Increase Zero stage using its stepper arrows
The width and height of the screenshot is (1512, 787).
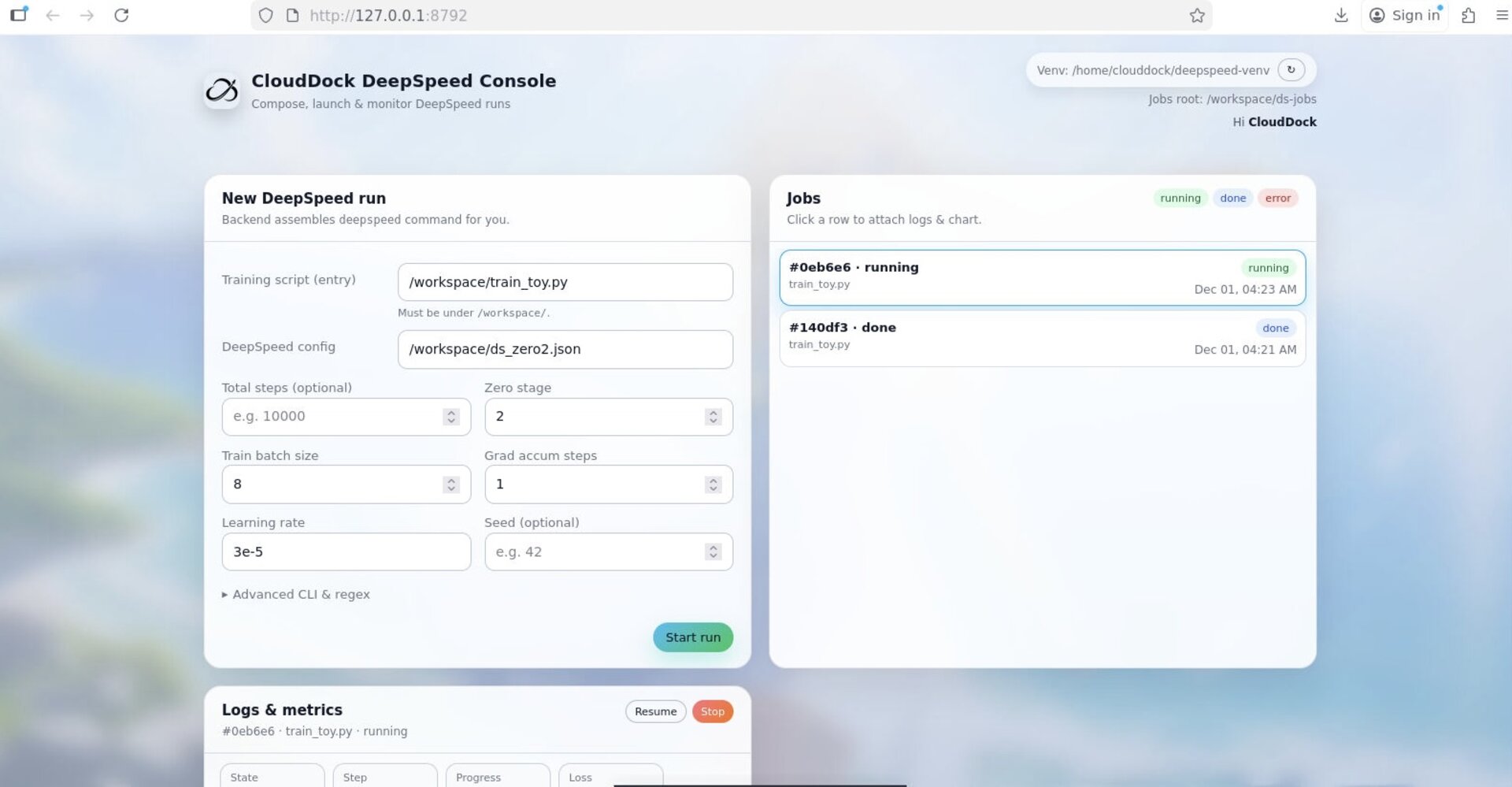(713, 411)
